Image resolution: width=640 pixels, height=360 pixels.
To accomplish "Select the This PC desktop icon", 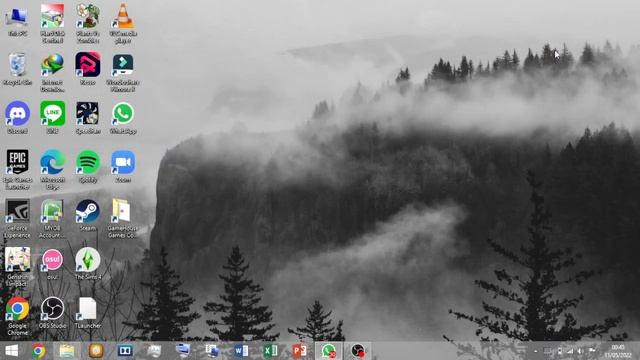I will coord(17,21).
